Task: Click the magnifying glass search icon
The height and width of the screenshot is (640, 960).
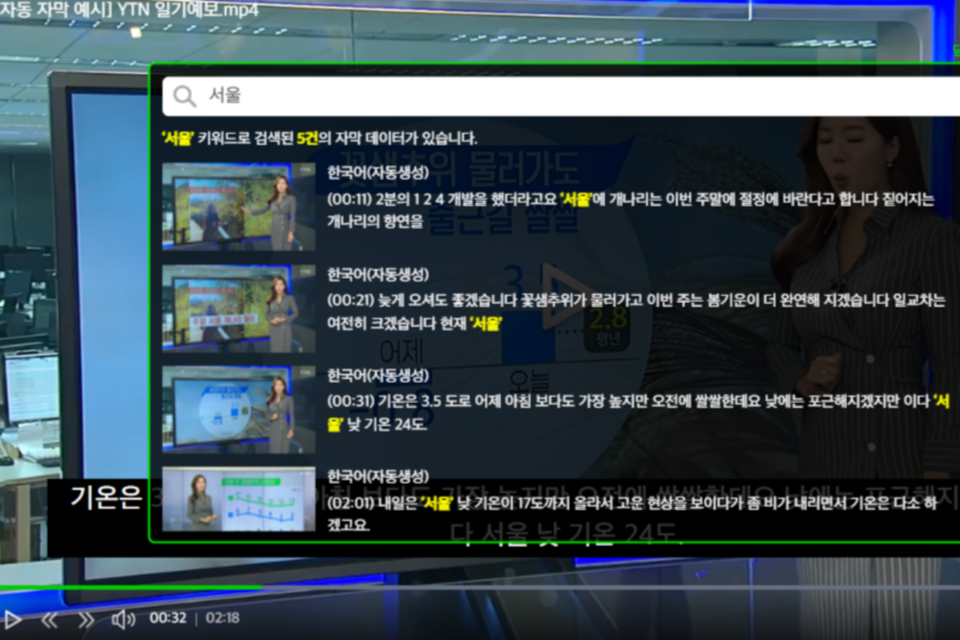Action: (x=185, y=96)
